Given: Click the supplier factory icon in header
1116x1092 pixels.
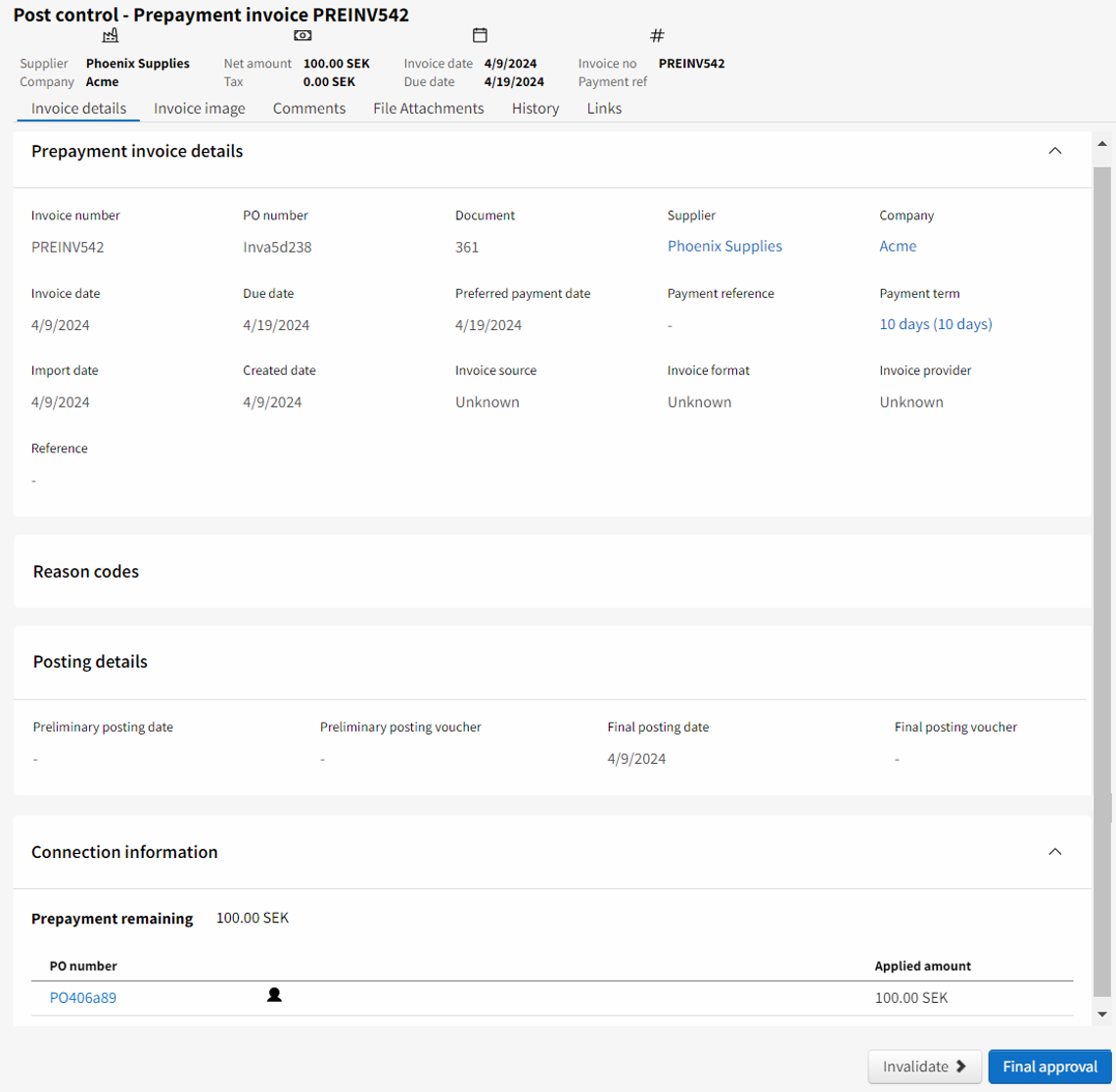Looking at the screenshot, I should click(x=111, y=36).
